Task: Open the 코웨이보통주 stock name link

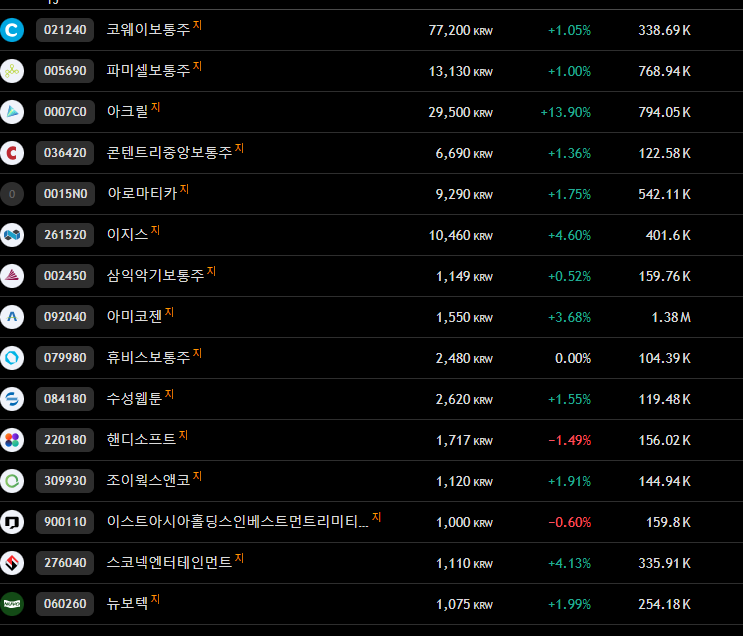Action: (148, 30)
